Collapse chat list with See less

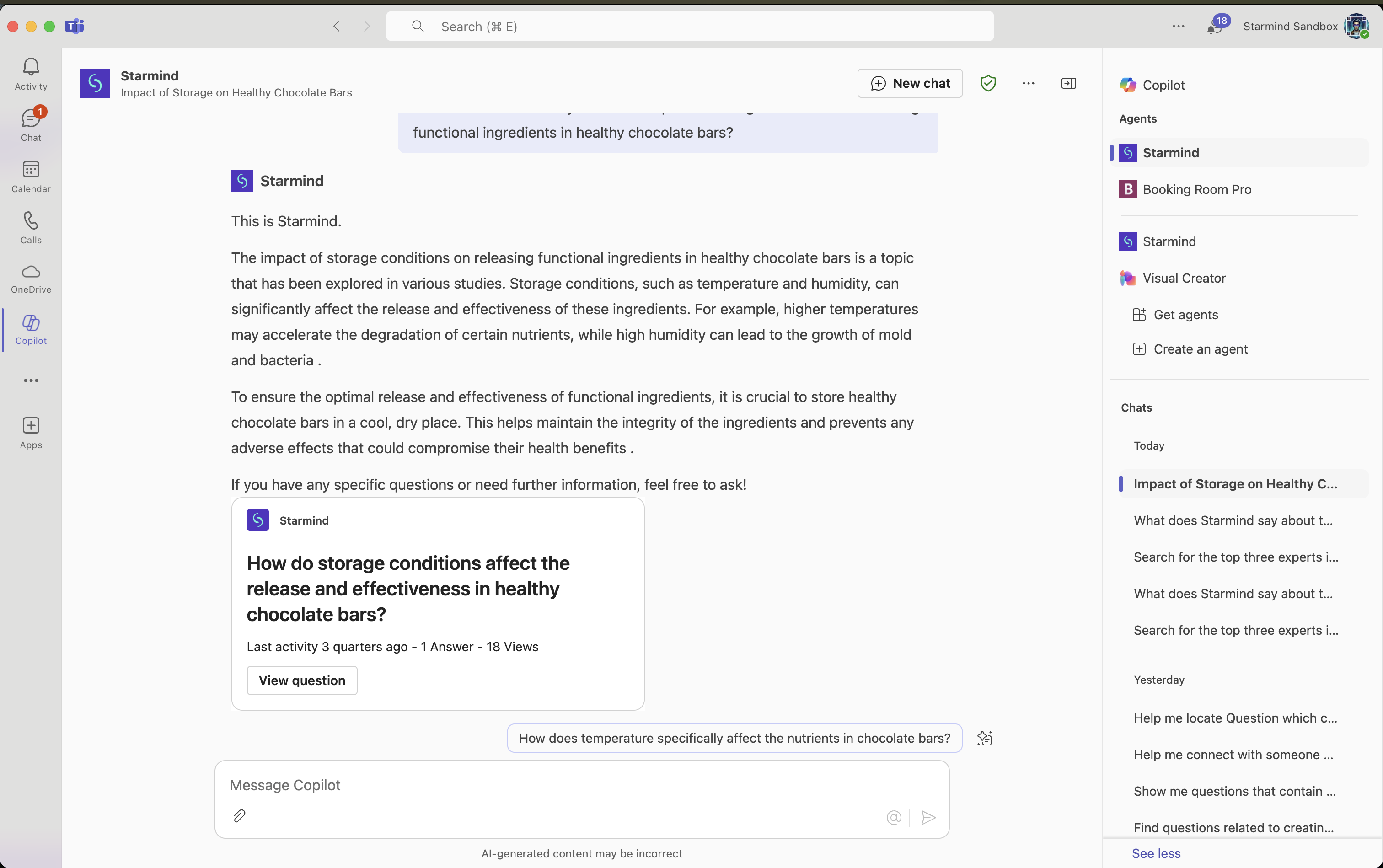click(1156, 853)
